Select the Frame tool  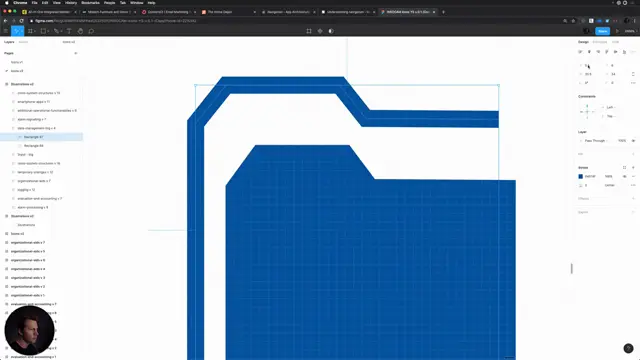pyautogui.click(x=31, y=31)
